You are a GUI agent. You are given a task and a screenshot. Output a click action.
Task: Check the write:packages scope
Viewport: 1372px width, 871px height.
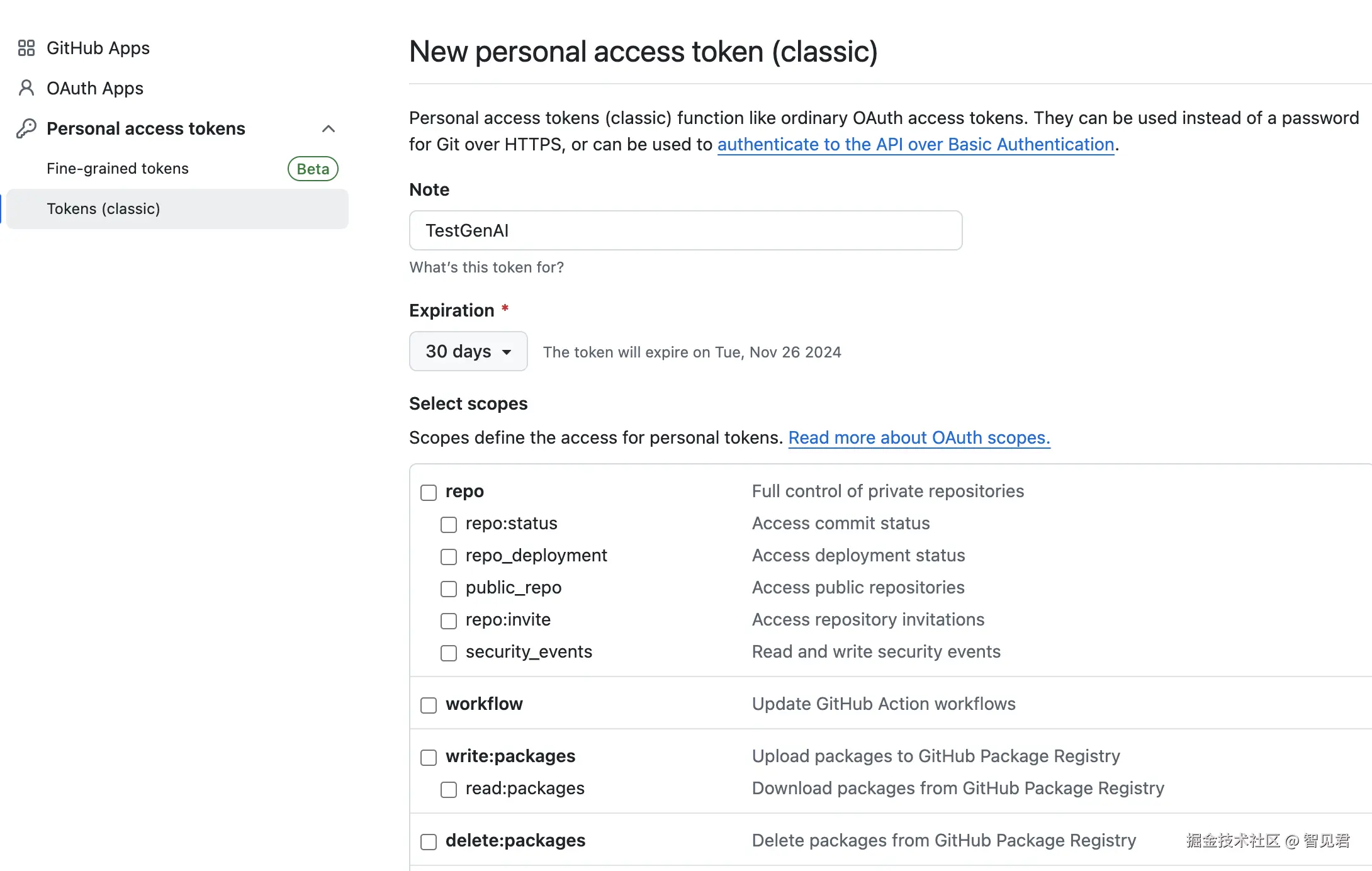click(429, 757)
